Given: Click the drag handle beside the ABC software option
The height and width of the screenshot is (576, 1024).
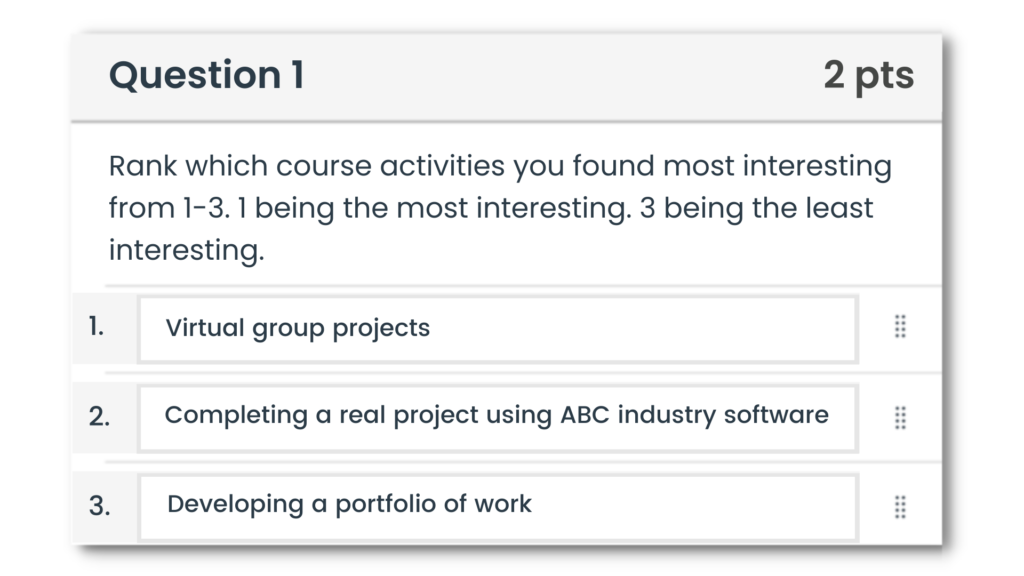Looking at the screenshot, I should 899,417.
